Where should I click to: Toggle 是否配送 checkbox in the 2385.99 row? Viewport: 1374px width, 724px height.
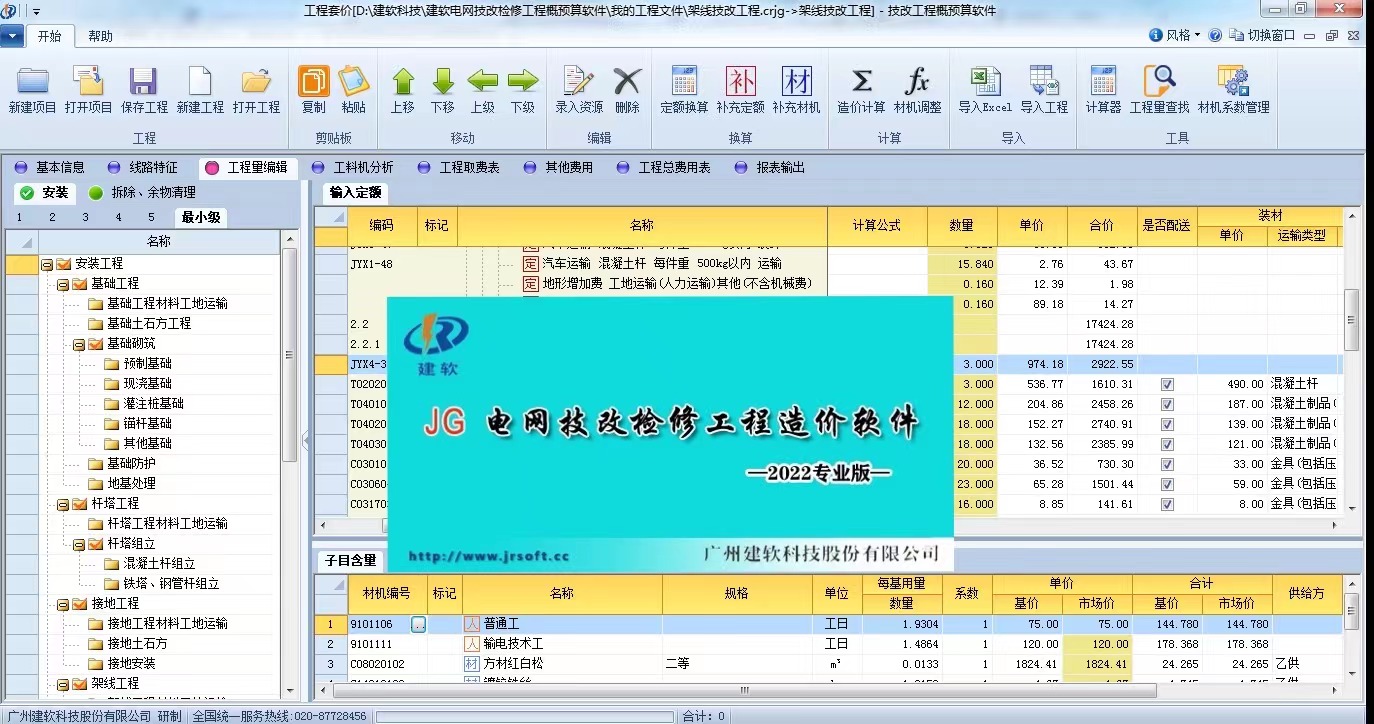coord(1167,444)
